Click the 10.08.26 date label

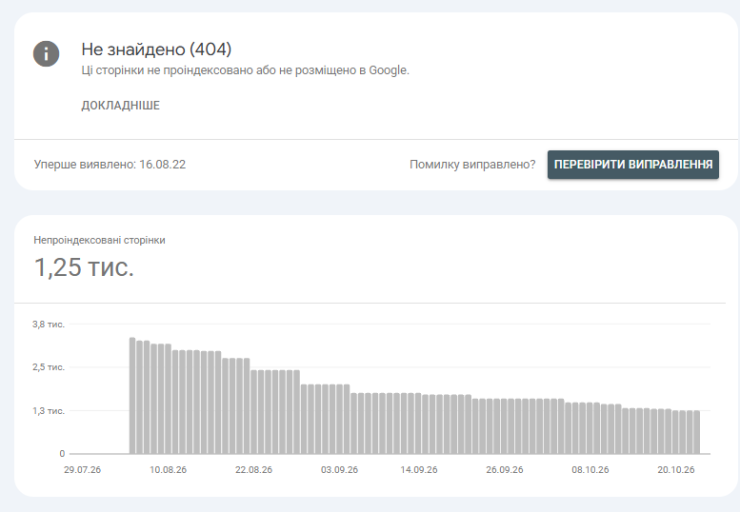[168, 470]
